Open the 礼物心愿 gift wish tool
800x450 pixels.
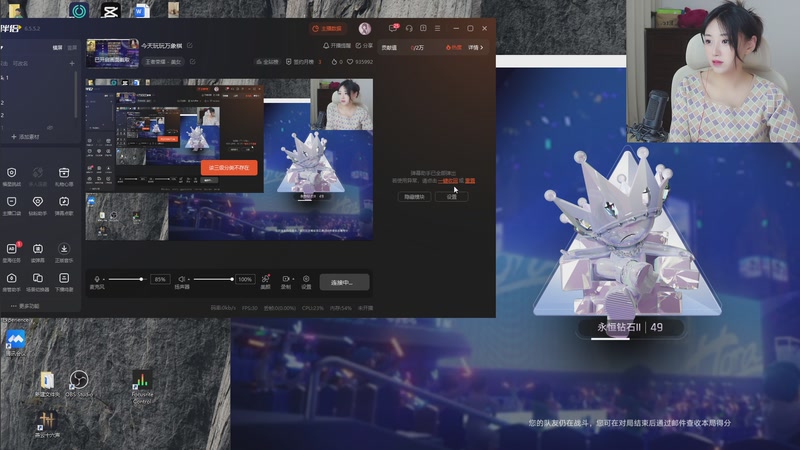click(64, 176)
